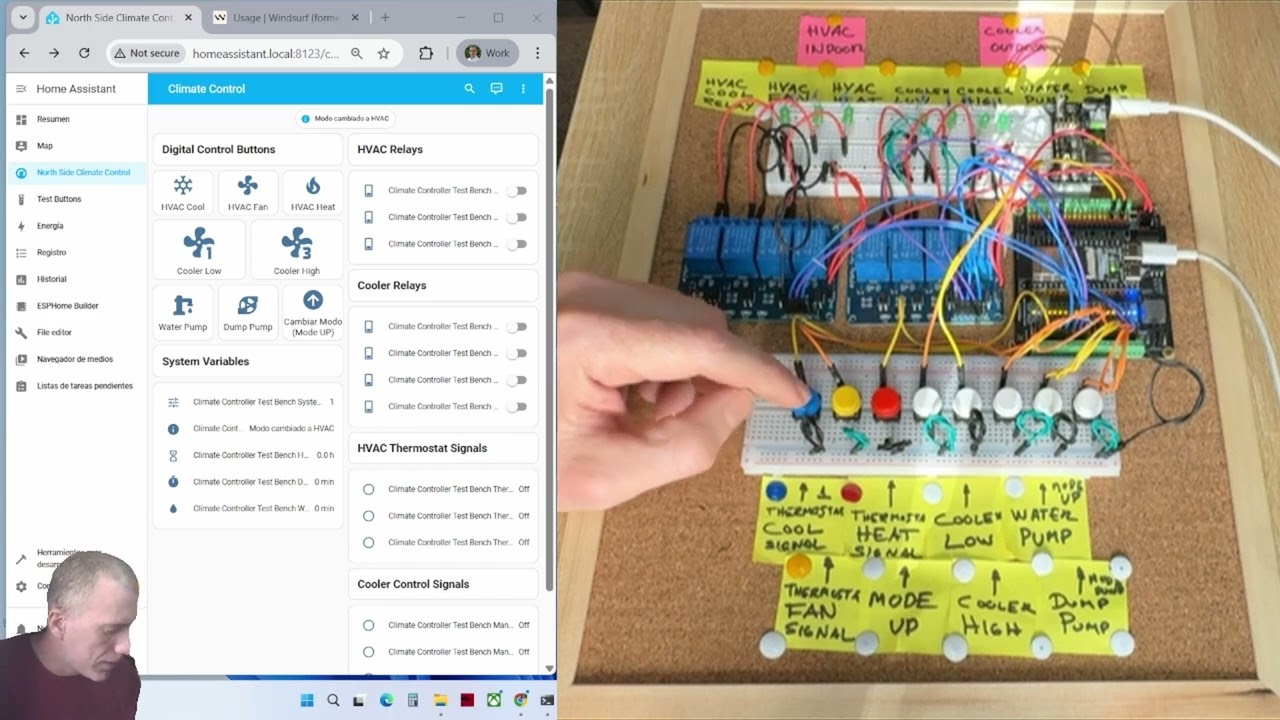Screen dimensions: 1280x720
Task: Open the row showing 0.0 h
Action: tap(248, 455)
